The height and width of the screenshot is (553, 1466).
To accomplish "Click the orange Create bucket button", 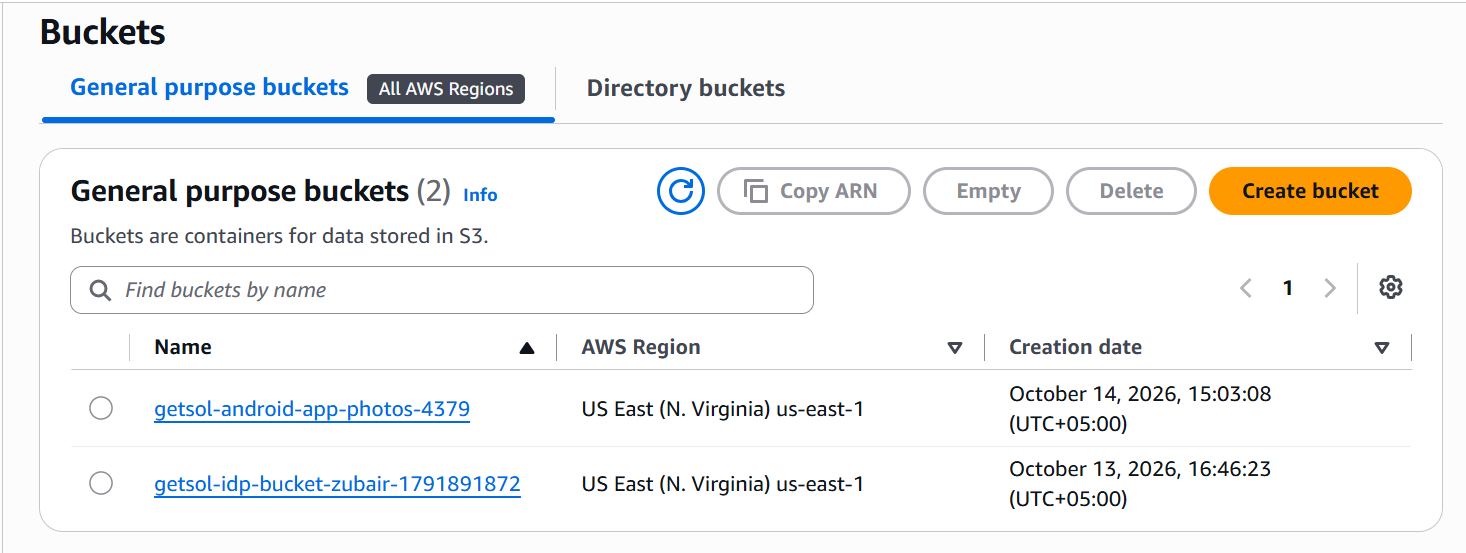I will [x=1310, y=191].
